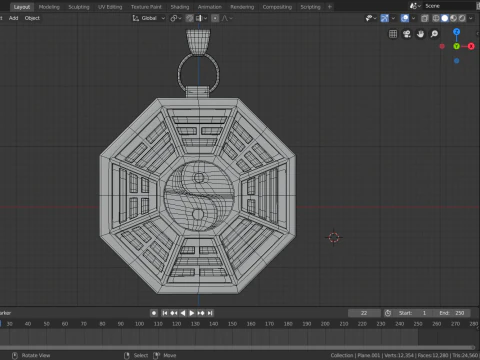The height and width of the screenshot is (360, 480).
Task: Switch to the Rendering workspace tab
Action: [x=242, y=7]
